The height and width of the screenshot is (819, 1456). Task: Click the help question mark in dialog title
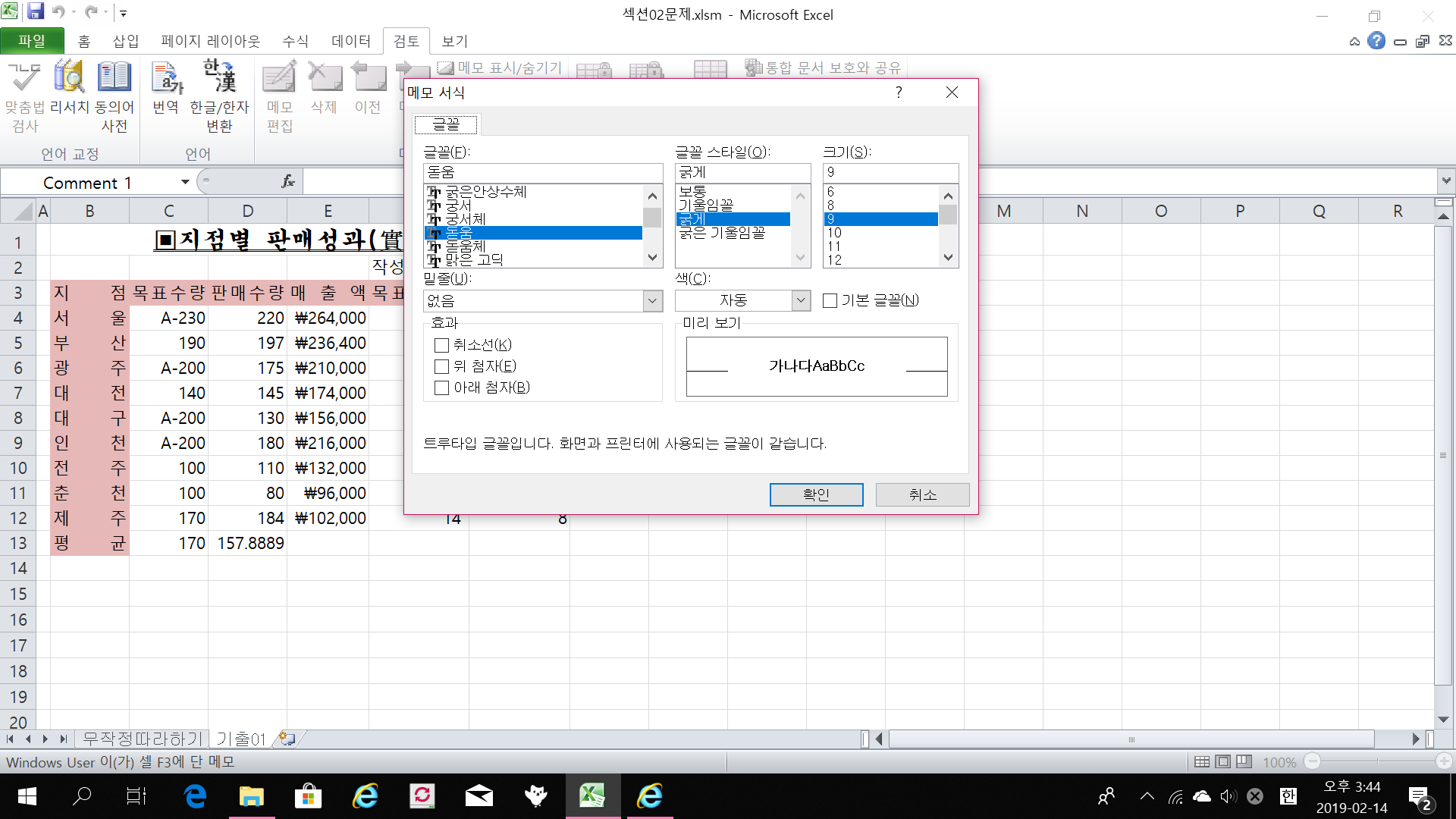pos(899,93)
